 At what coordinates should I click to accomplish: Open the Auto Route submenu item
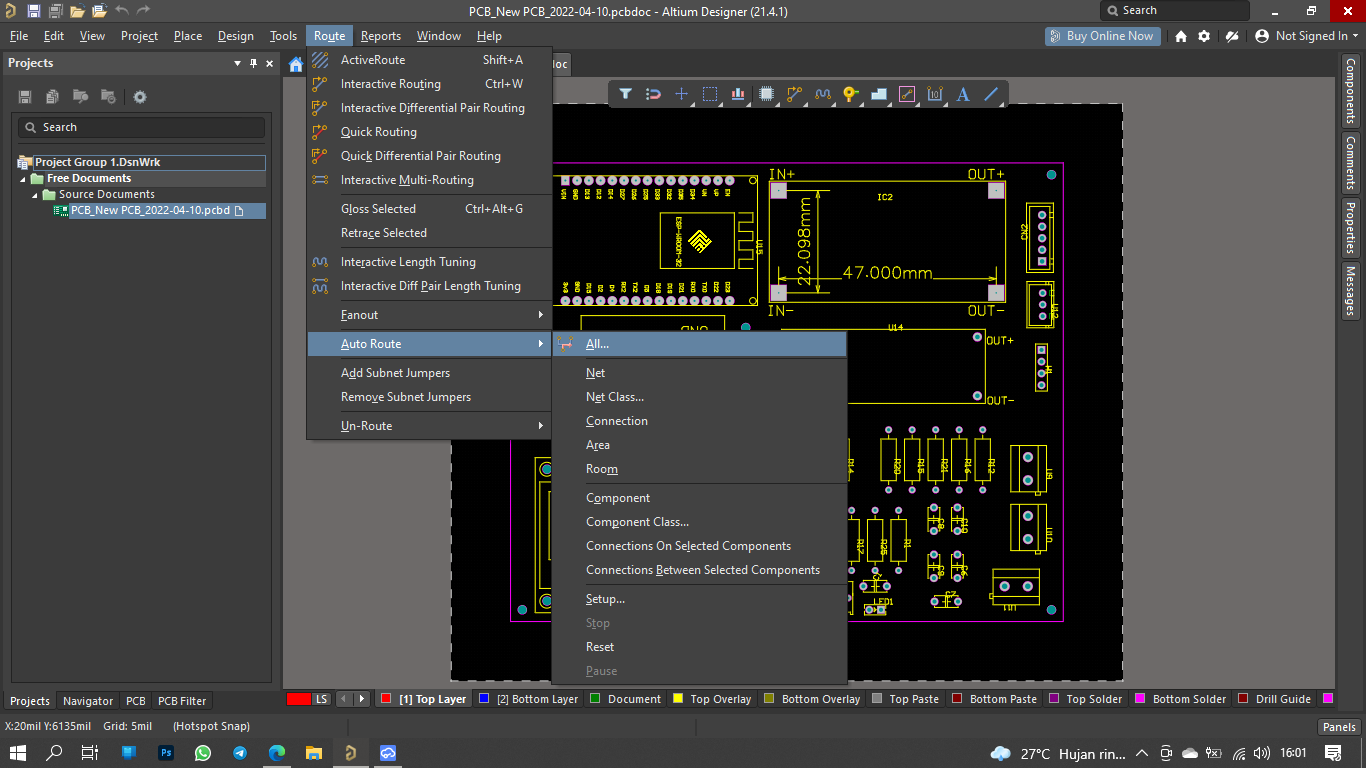point(430,344)
